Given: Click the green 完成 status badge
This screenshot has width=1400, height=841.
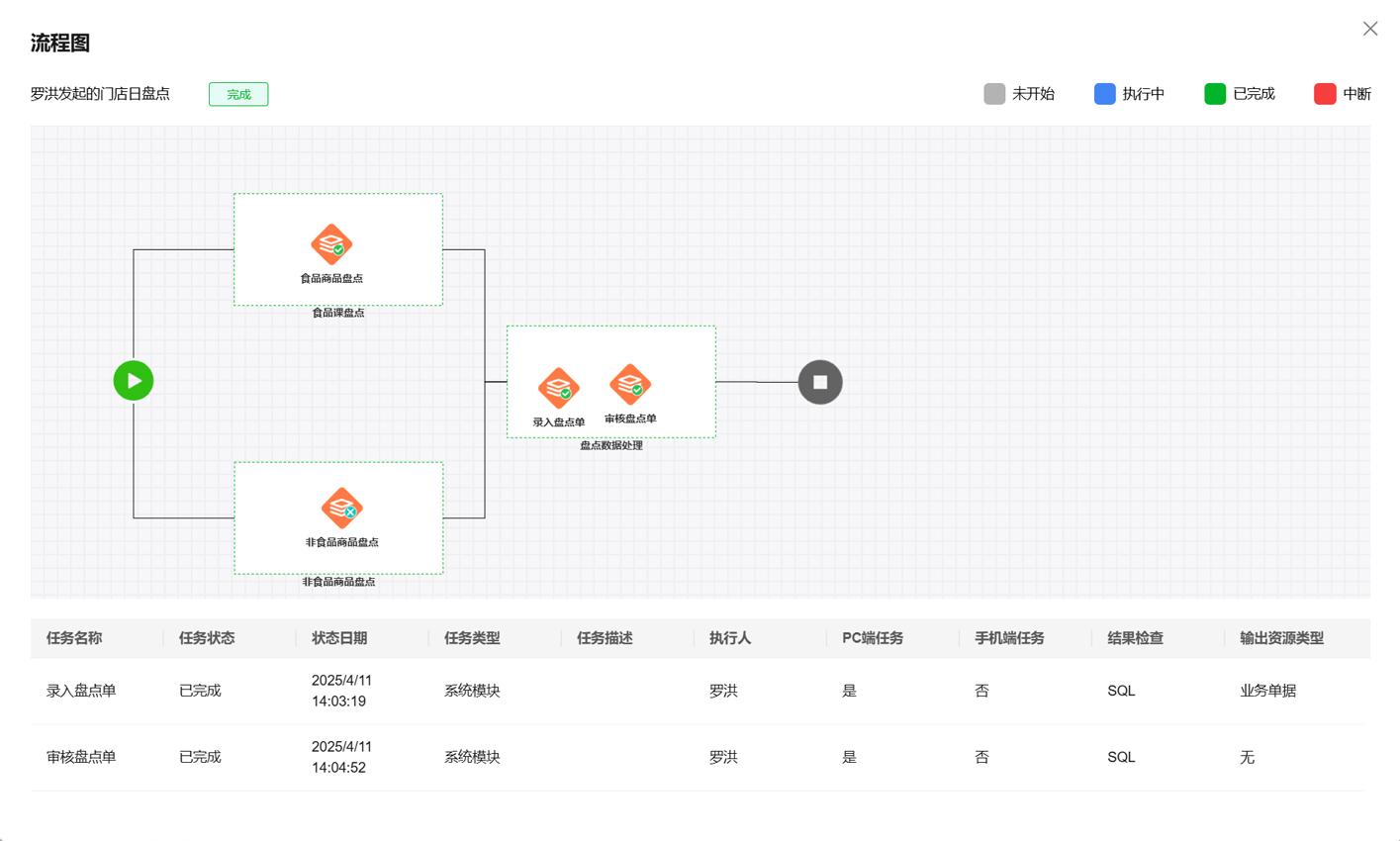Looking at the screenshot, I should click(238, 94).
